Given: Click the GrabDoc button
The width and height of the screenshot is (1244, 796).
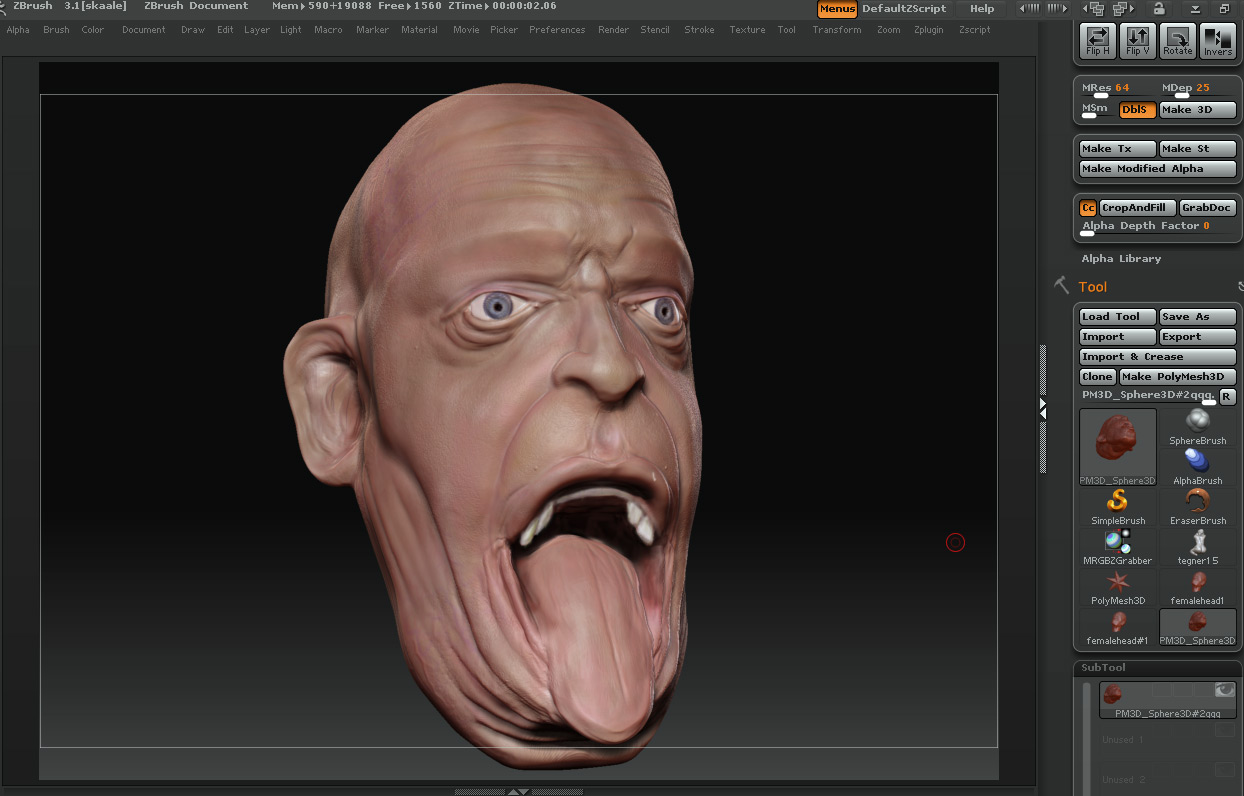Looking at the screenshot, I should pyautogui.click(x=1207, y=208).
